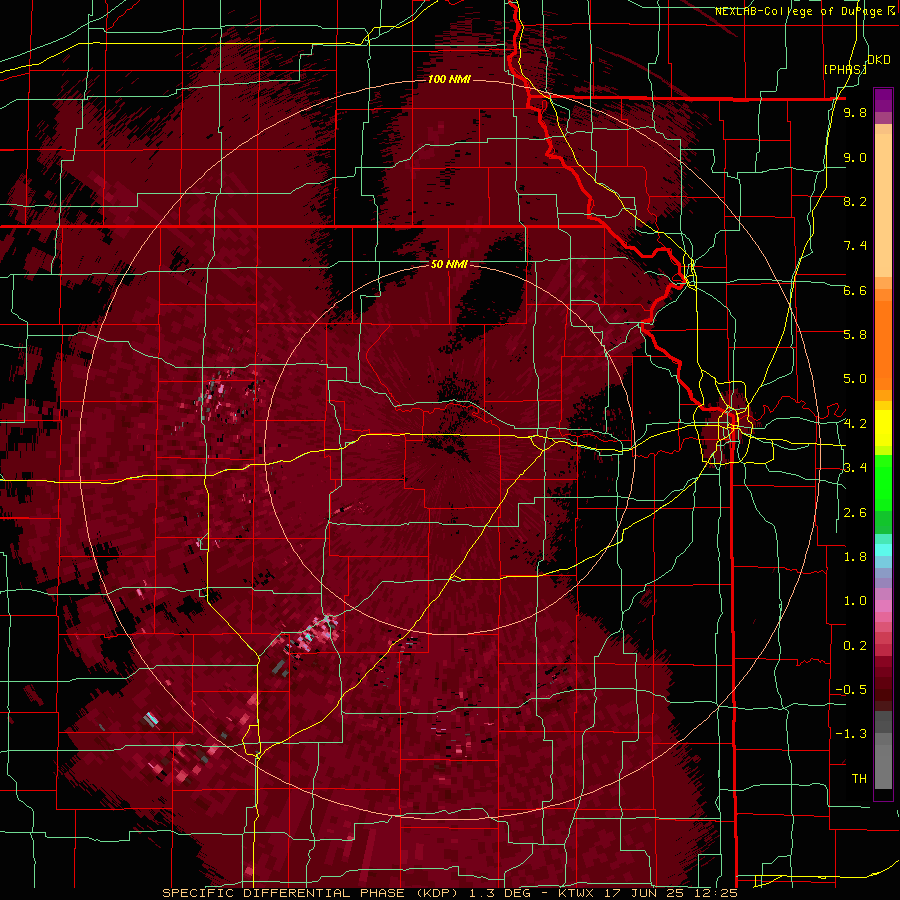The height and width of the screenshot is (900, 900).
Task: Click the cyan segment of the color scale
Action: point(883,549)
